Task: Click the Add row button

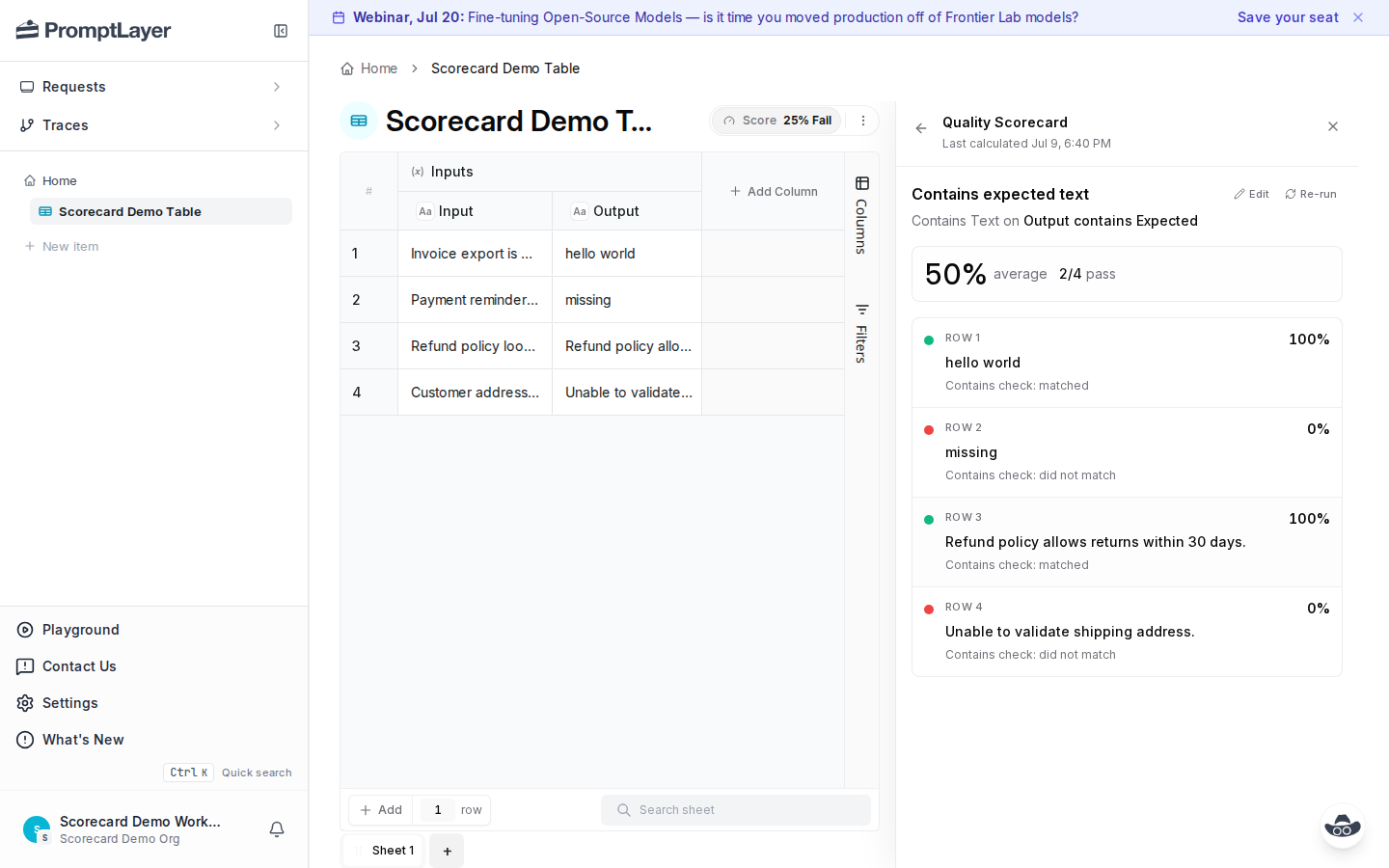Action: point(381,810)
